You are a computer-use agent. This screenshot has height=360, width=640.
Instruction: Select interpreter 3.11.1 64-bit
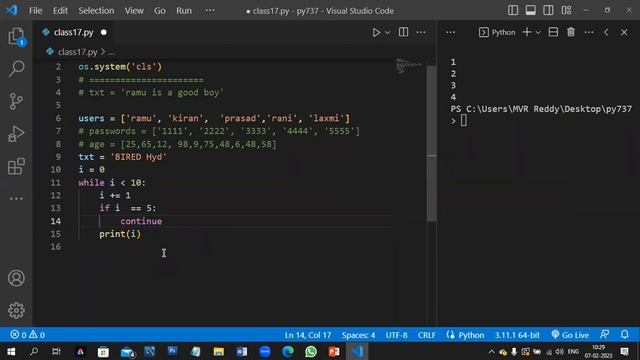click(x=517, y=335)
